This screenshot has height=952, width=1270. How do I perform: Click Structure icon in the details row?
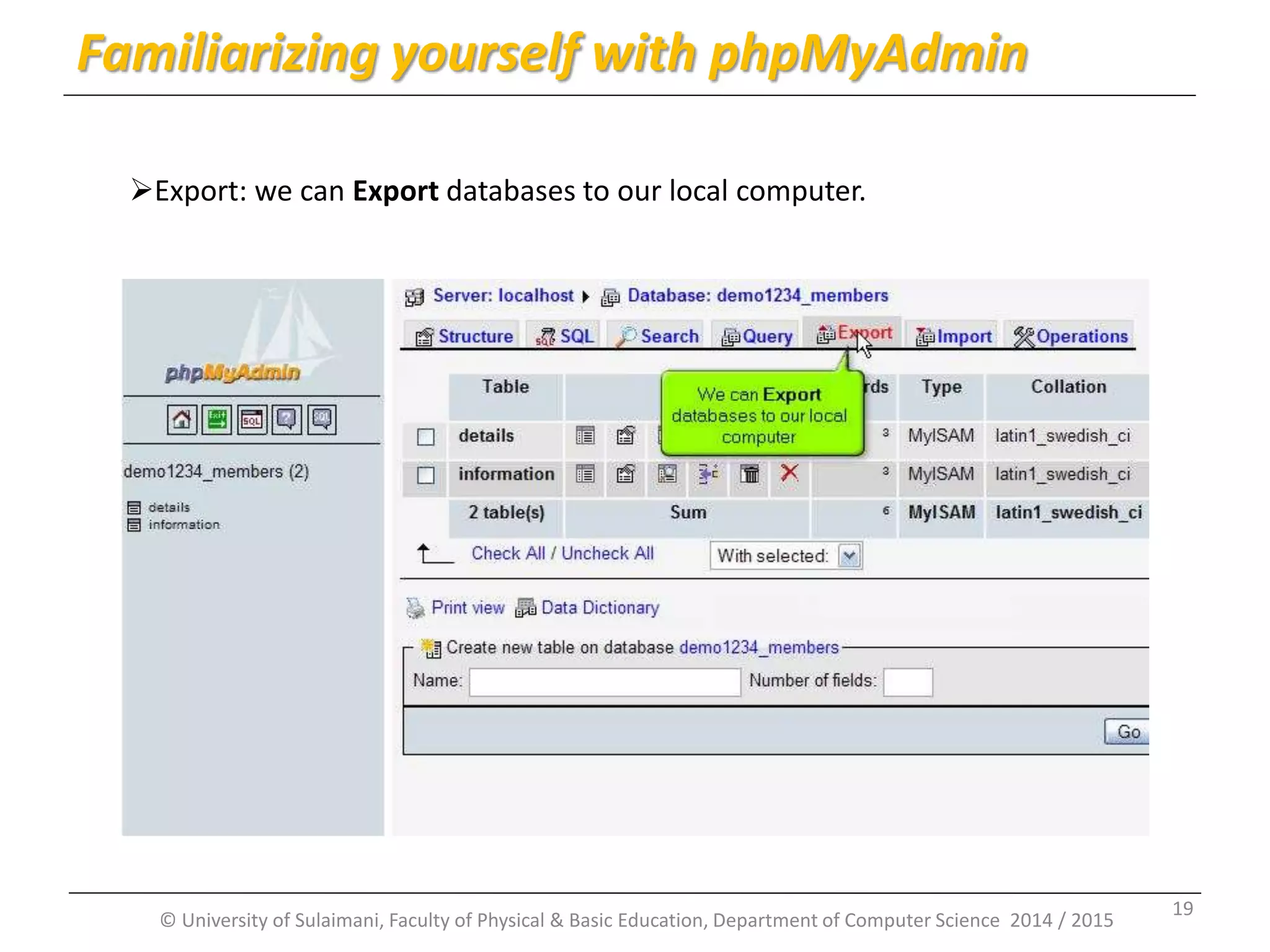click(626, 436)
